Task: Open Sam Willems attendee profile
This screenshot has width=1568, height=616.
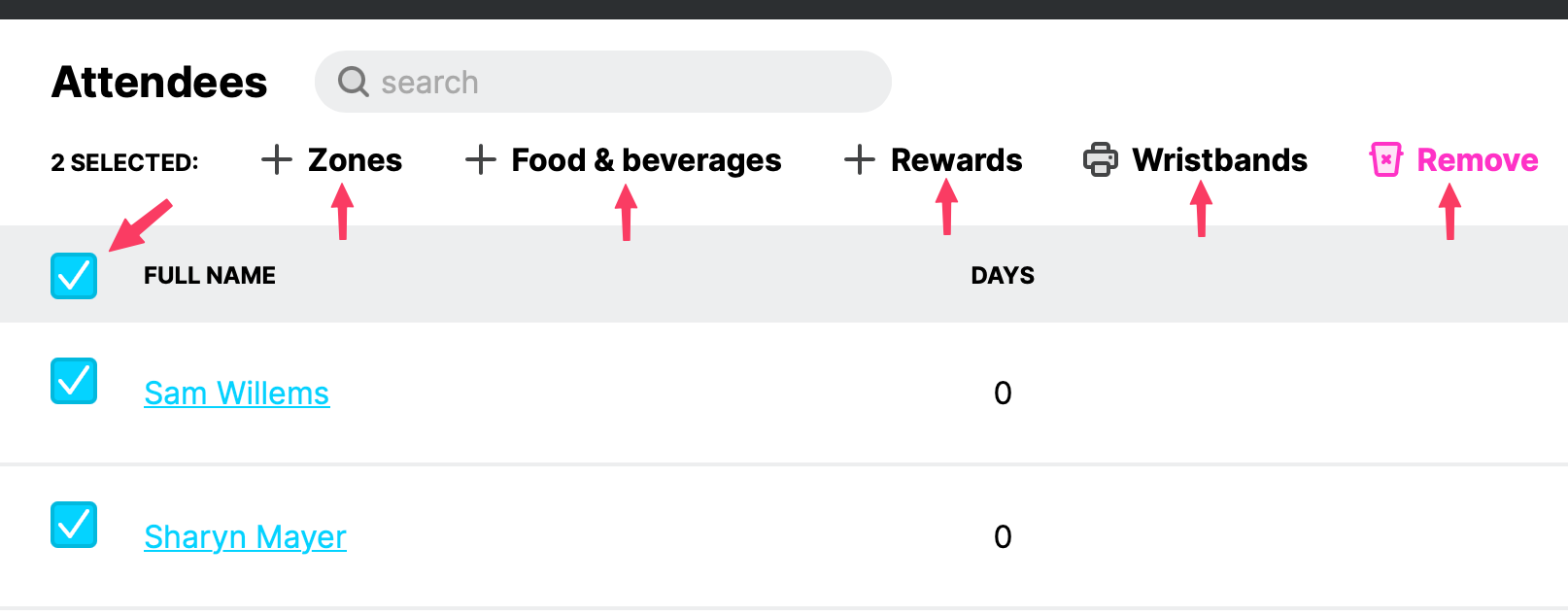Action: pyautogui.click(x=237, y=394)
